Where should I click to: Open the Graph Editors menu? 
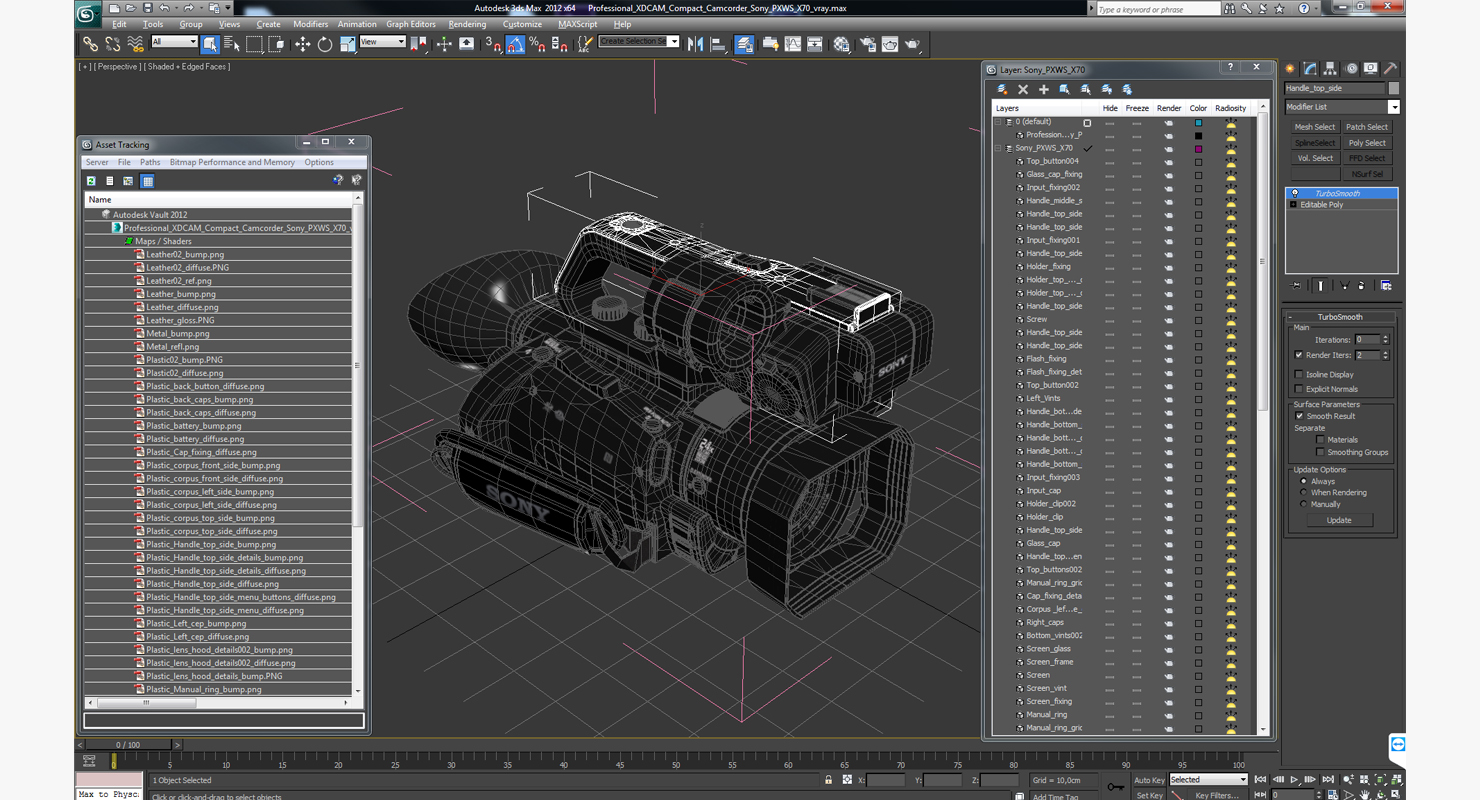[411, 24]
